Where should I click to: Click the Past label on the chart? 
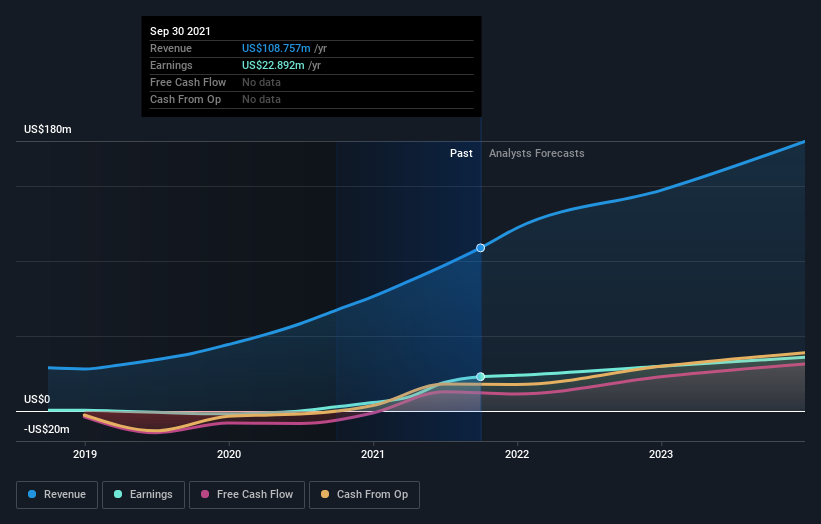[x=461, y=153]
